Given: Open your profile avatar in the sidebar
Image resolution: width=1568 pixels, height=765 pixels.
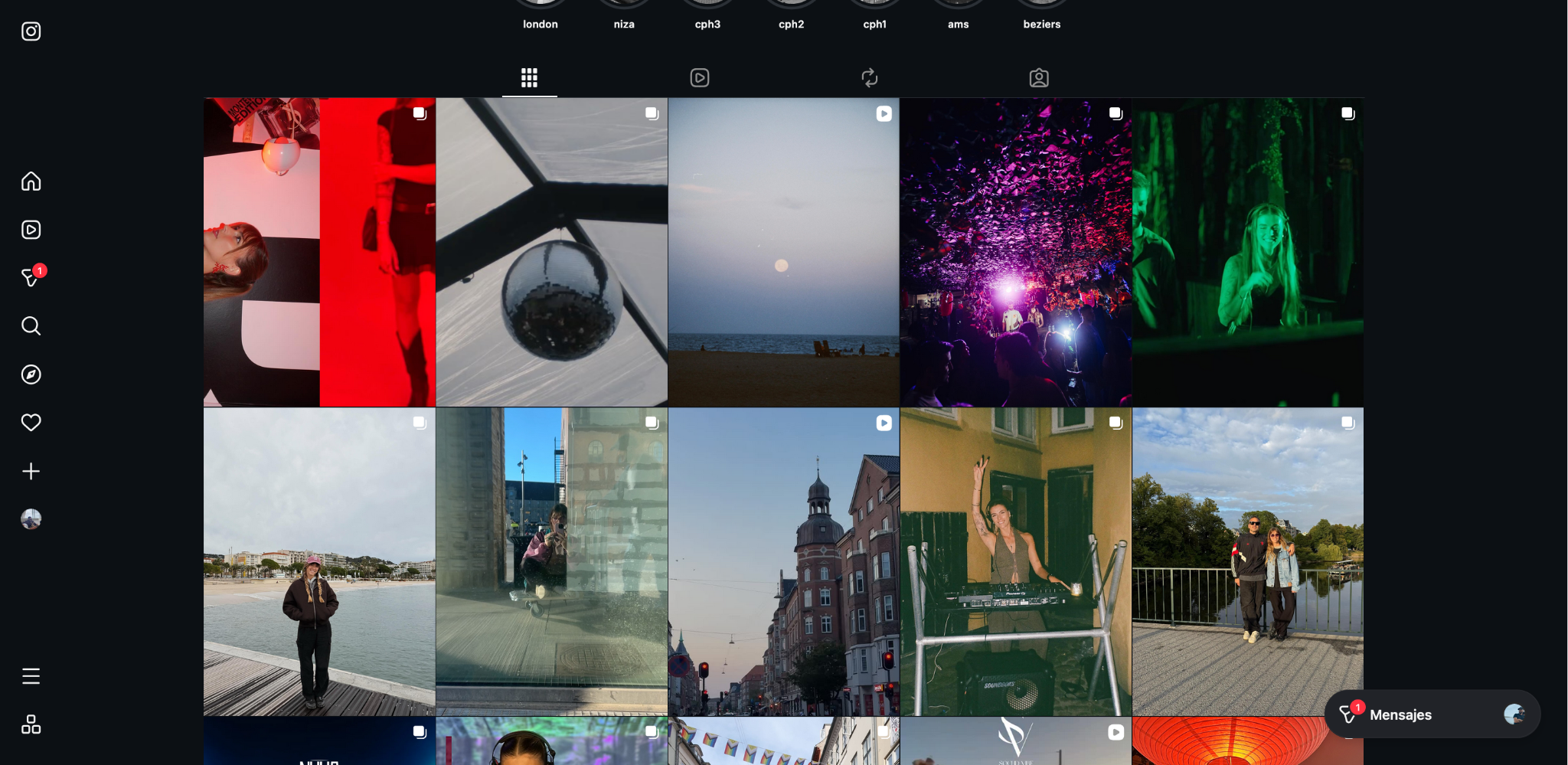Looking at the screenshot, I should [x=31, y=519].
